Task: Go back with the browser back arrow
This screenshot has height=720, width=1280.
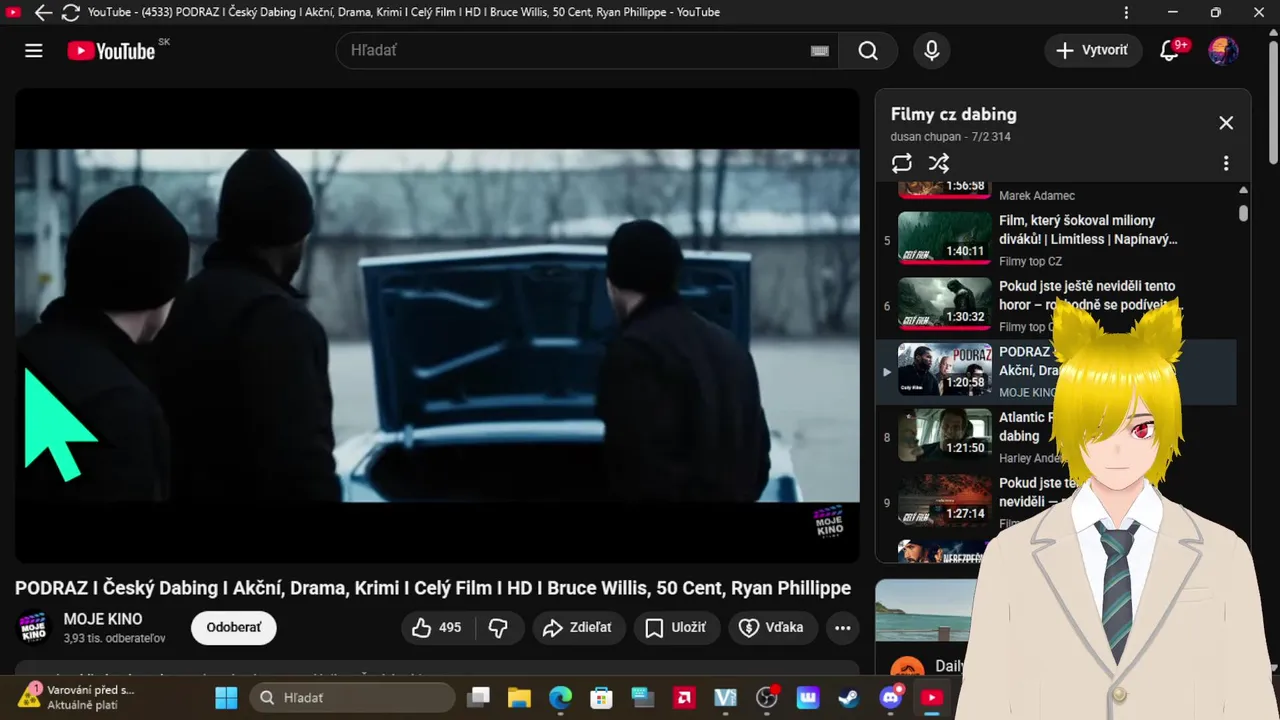Action: 43,13
